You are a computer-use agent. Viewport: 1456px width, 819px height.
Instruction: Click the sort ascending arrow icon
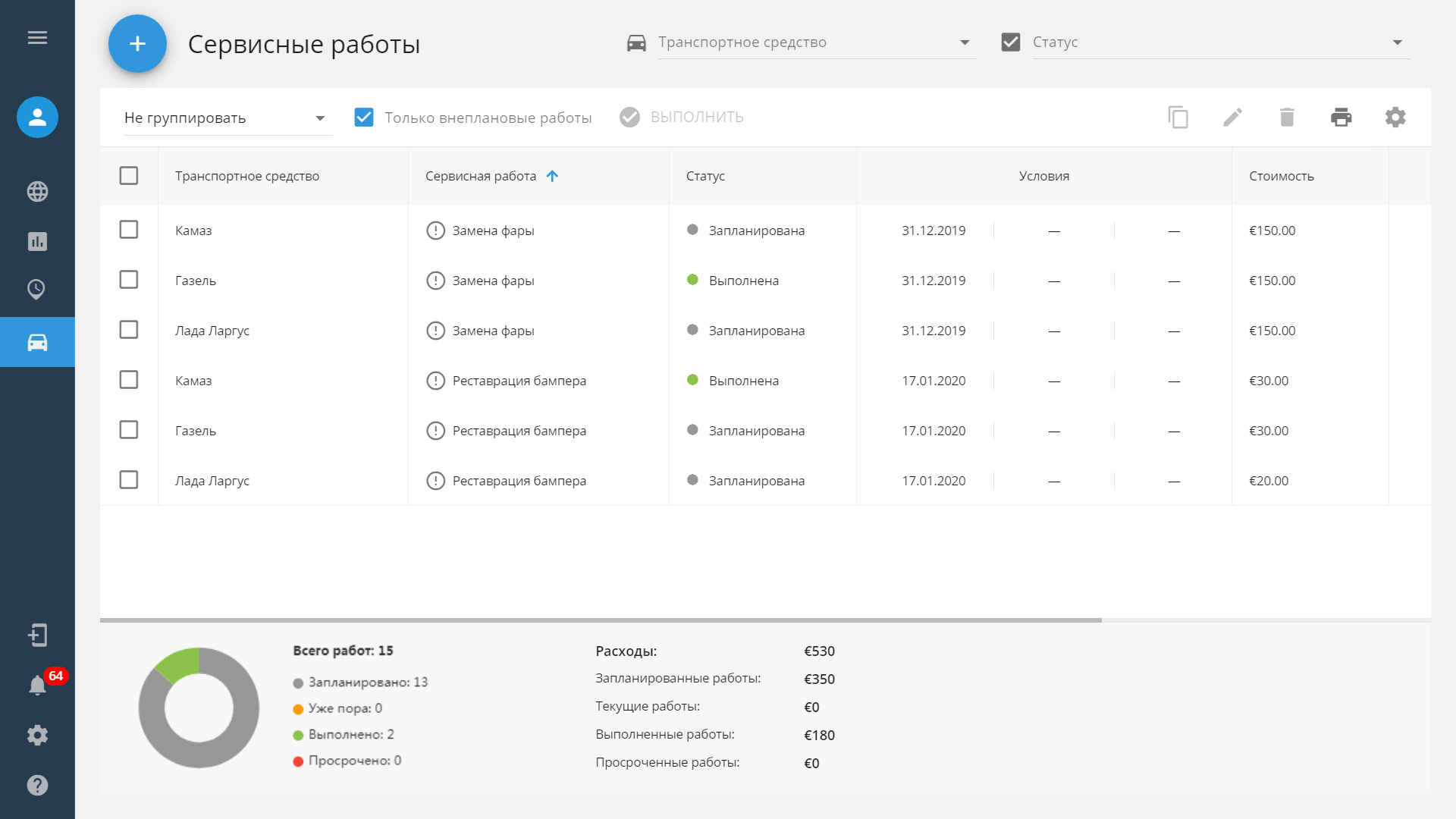(552, 176)
